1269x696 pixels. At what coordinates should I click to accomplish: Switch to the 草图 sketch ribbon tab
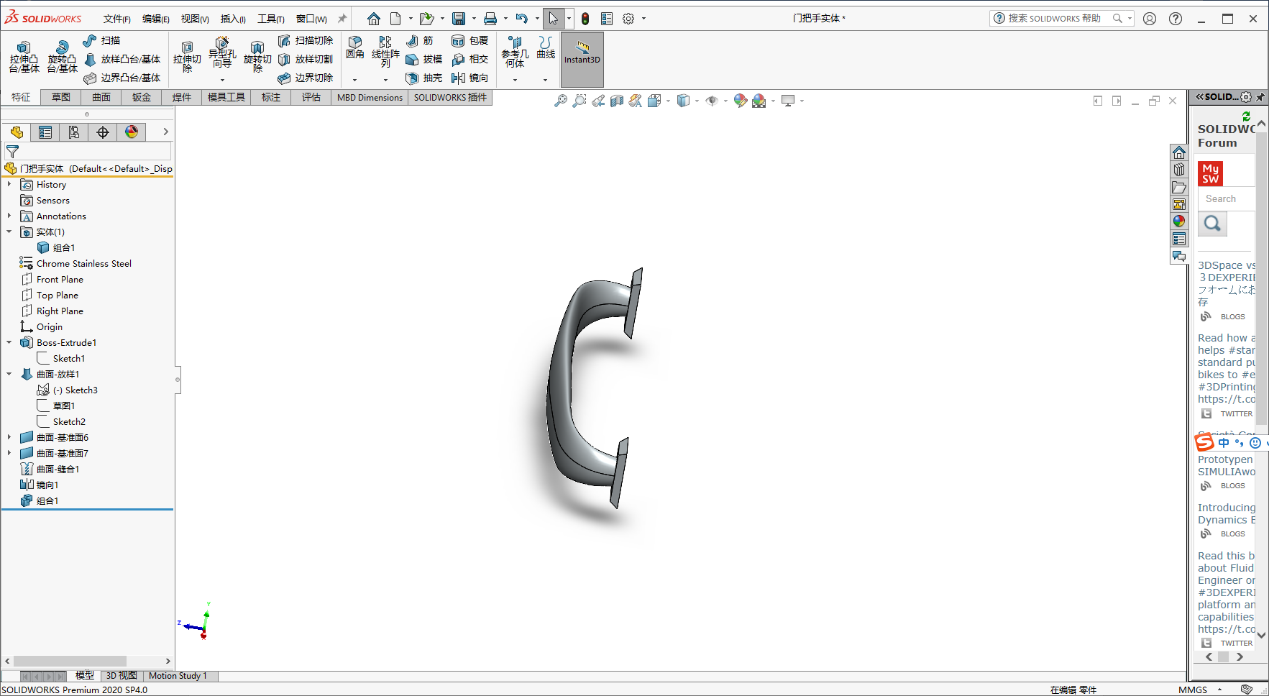[61, 97]
